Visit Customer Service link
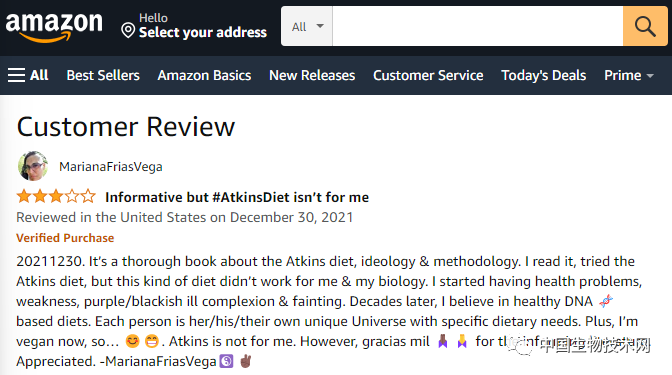 [428, 75]
